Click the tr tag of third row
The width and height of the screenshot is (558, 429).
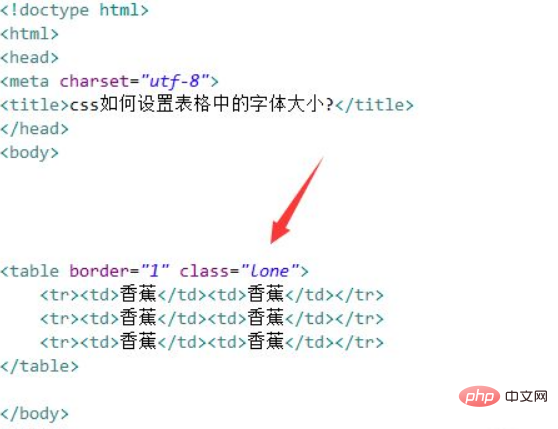[59, 342]
